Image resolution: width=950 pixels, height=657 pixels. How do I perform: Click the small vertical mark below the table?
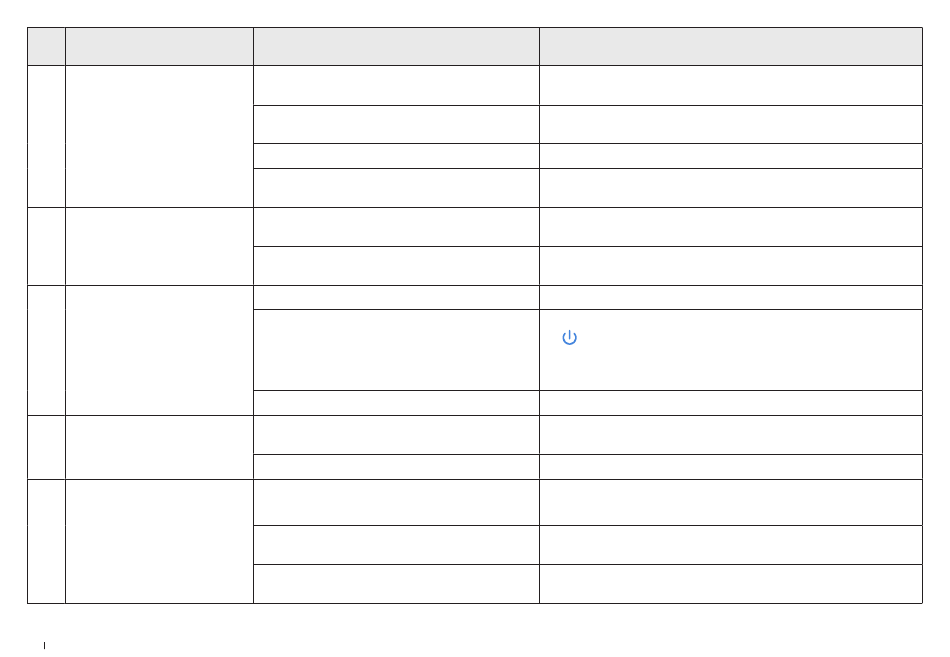pos(44,645)
